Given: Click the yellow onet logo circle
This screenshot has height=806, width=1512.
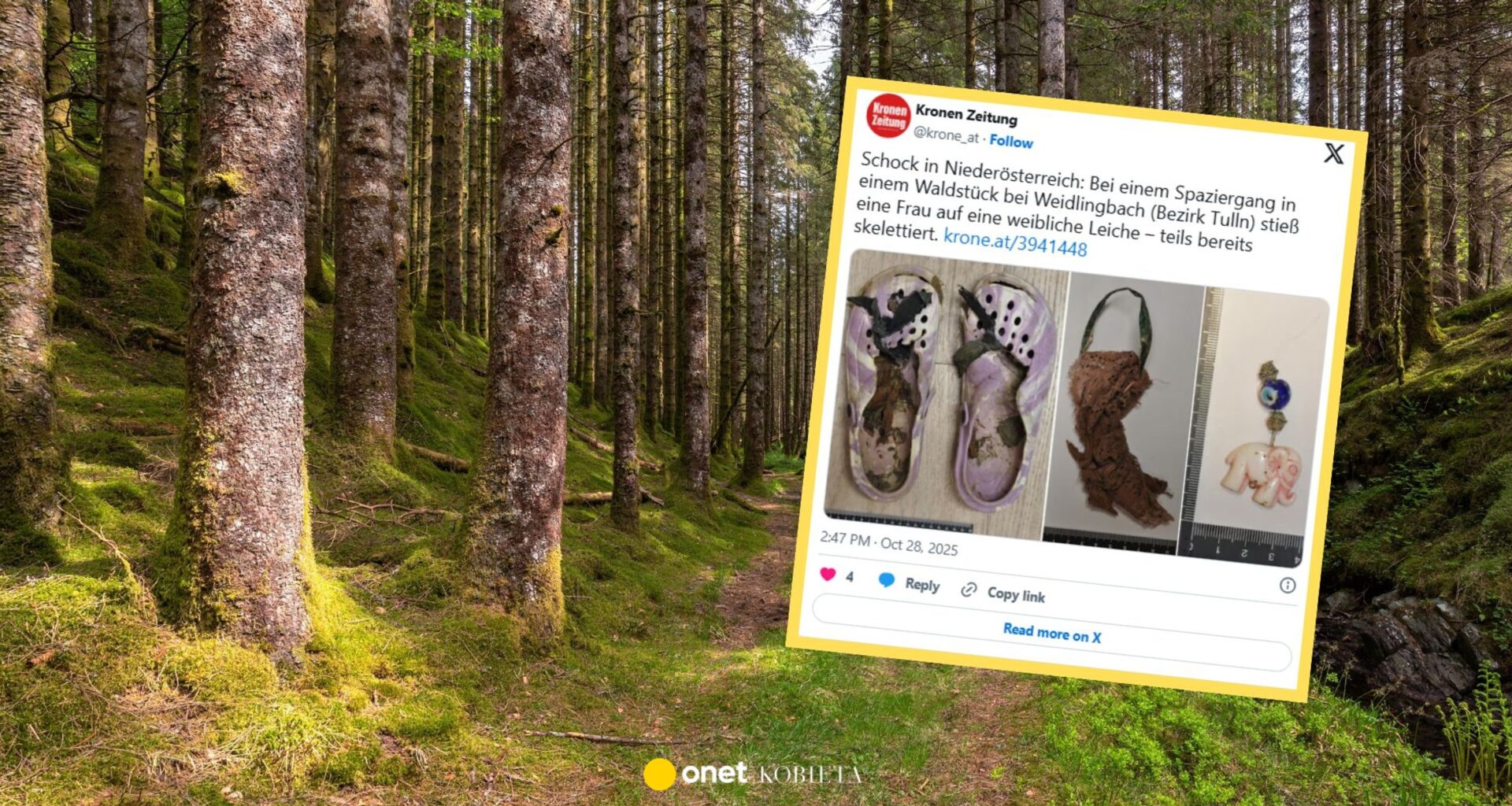Looking at the screenshot, I should click(659, 774).
